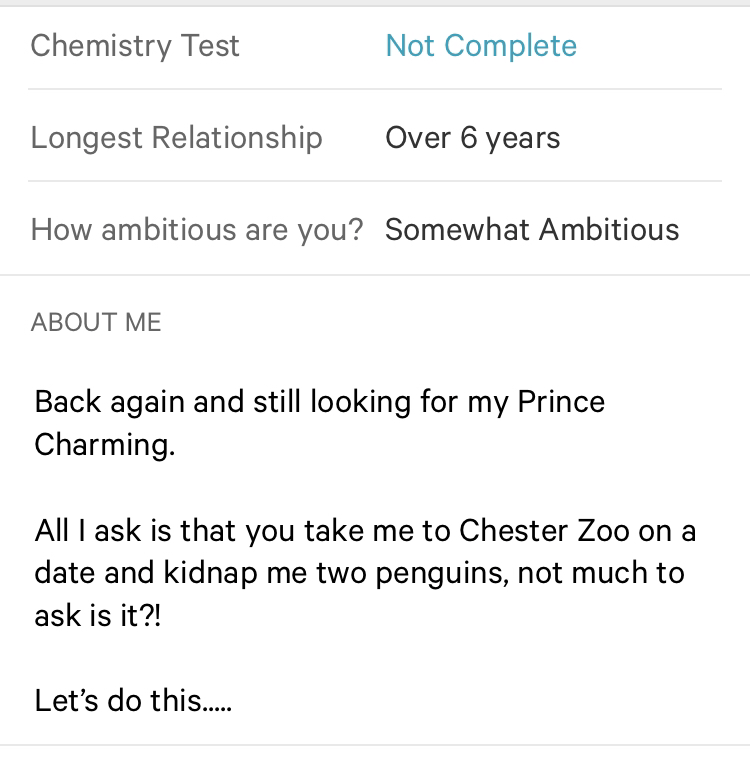Tap the Let's do this..... line

coord(133,701)
